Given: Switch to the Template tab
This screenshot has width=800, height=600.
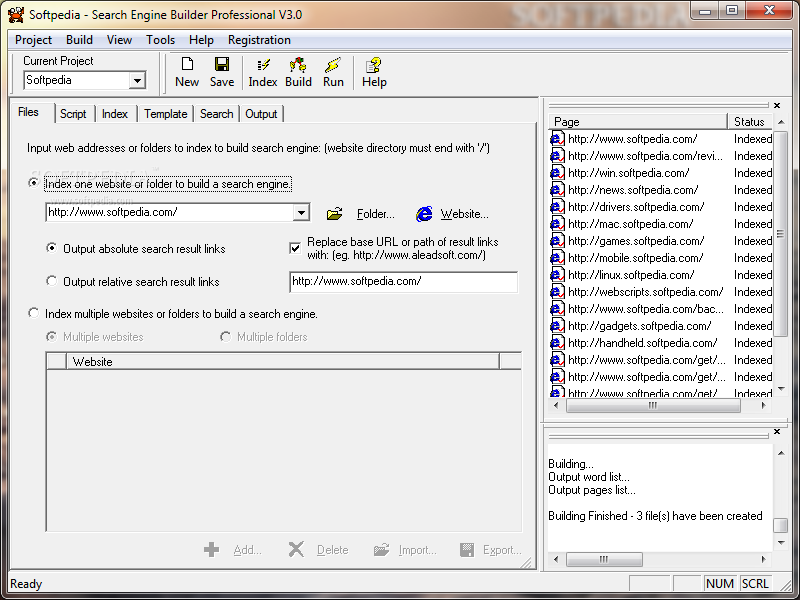Looking at the screenshot, I should [165, 114].
